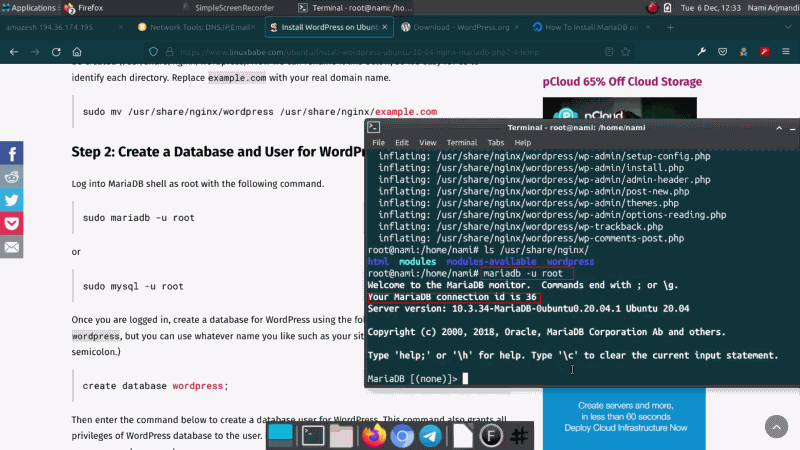Launch Firefox from the dock
Image resolution: width=800 pixels, height=450 pixels.
373,436
